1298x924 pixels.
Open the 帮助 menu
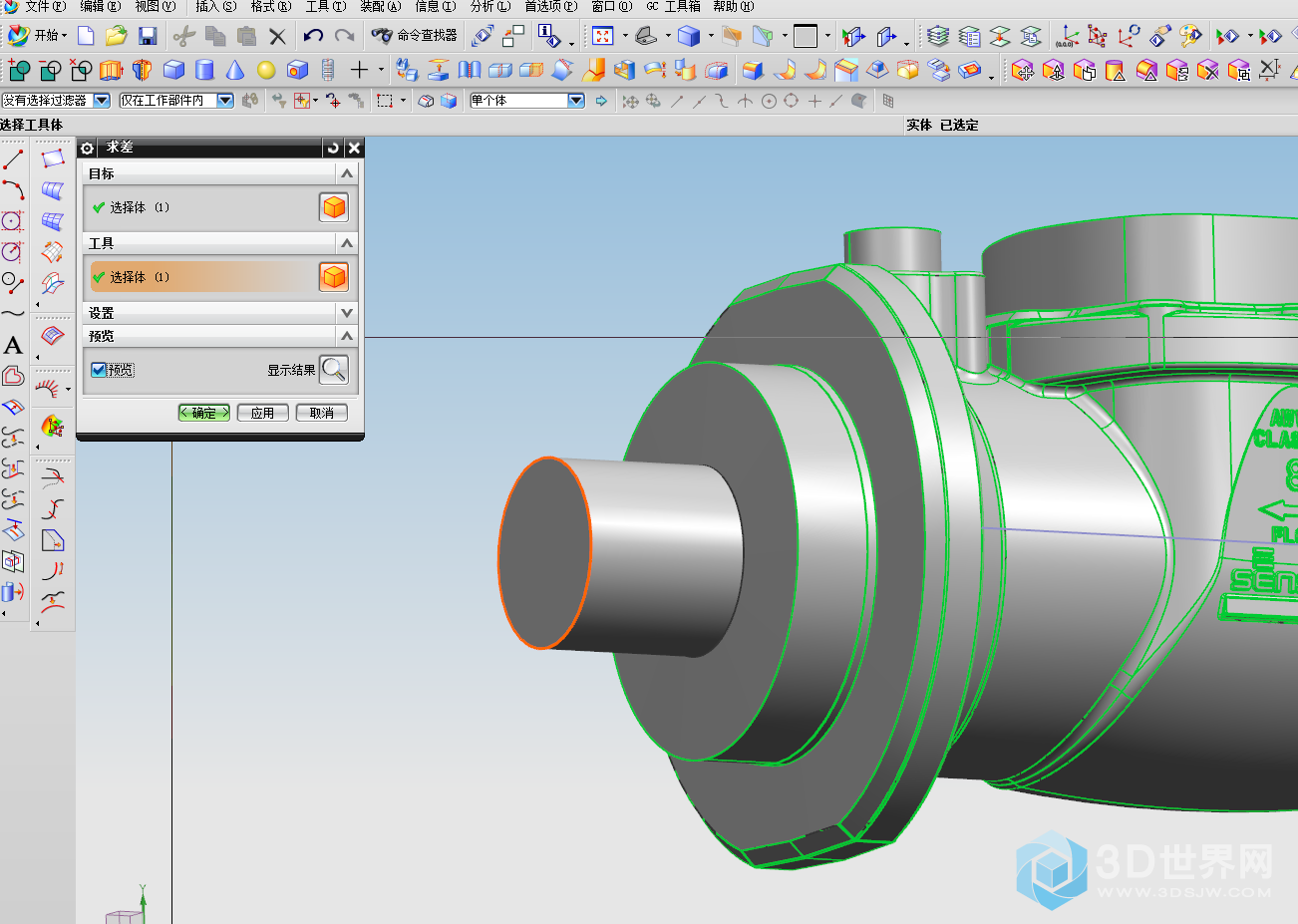734,6
